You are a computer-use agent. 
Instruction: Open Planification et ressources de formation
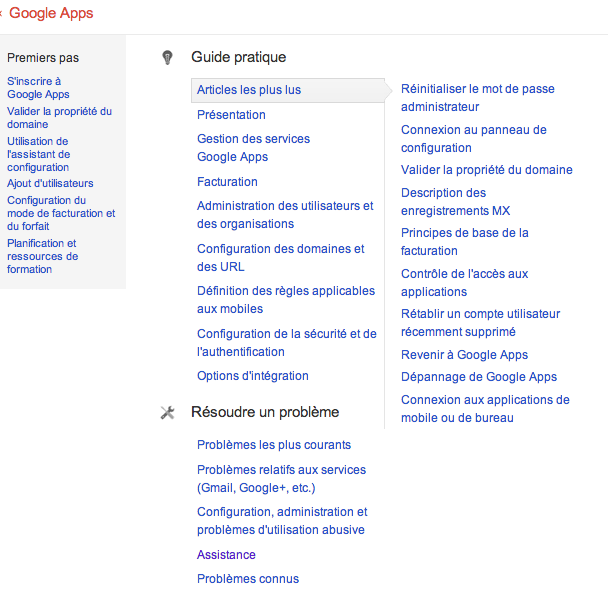tap(42, 256)
